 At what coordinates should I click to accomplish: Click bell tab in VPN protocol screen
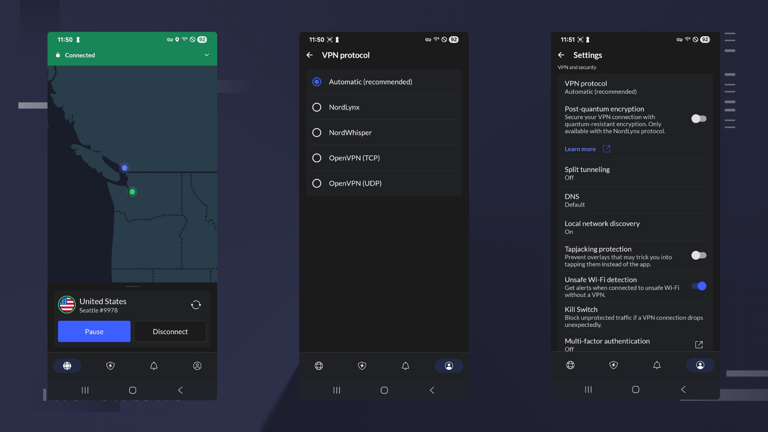click(406, 366)
